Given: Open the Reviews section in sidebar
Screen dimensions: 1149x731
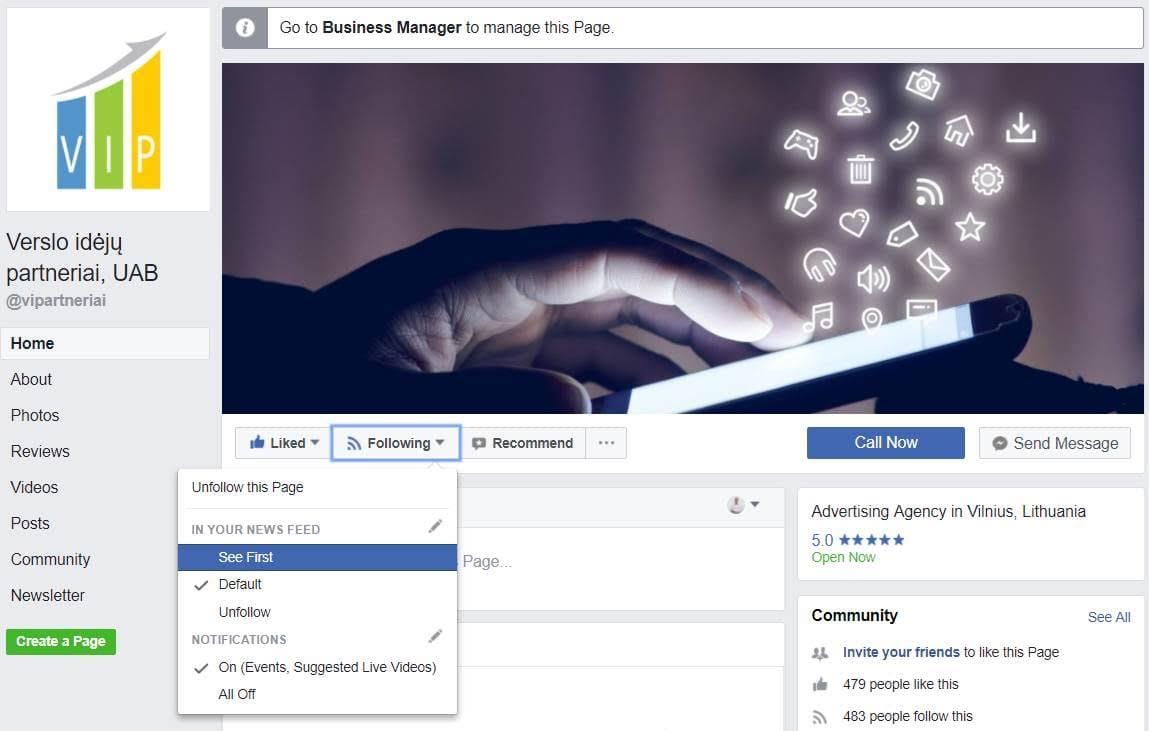Looking at the screenshot, I should [x=40, y=451].
